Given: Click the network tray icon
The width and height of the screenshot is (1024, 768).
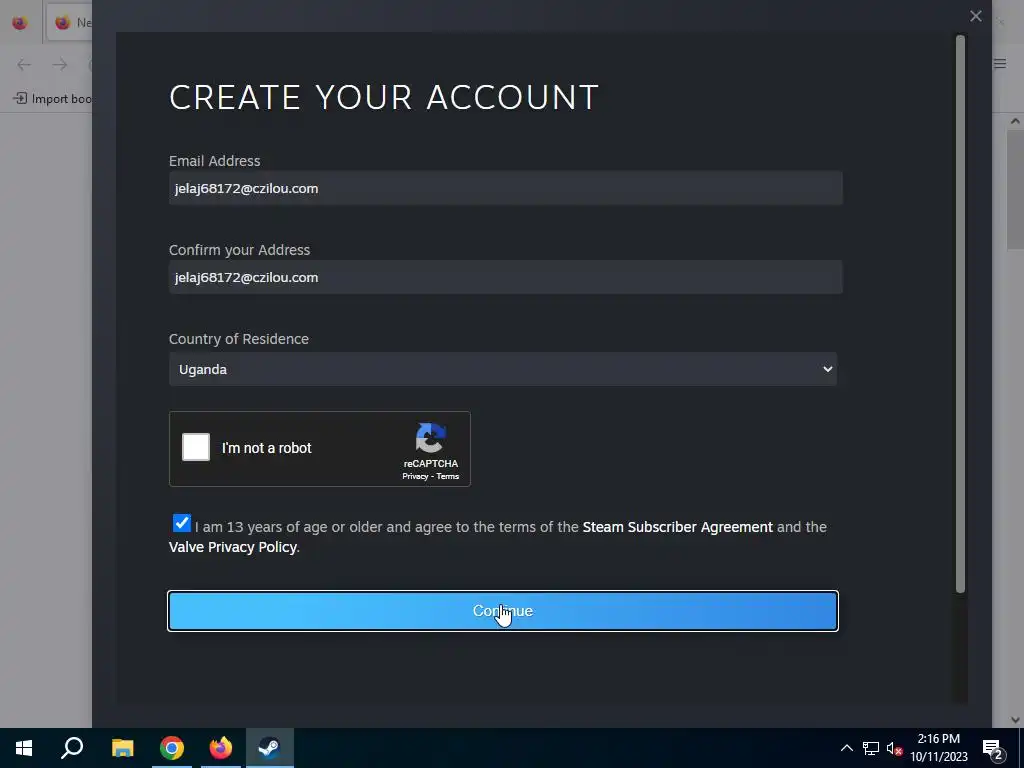Looking at the screenshot, I should point(871,748).
